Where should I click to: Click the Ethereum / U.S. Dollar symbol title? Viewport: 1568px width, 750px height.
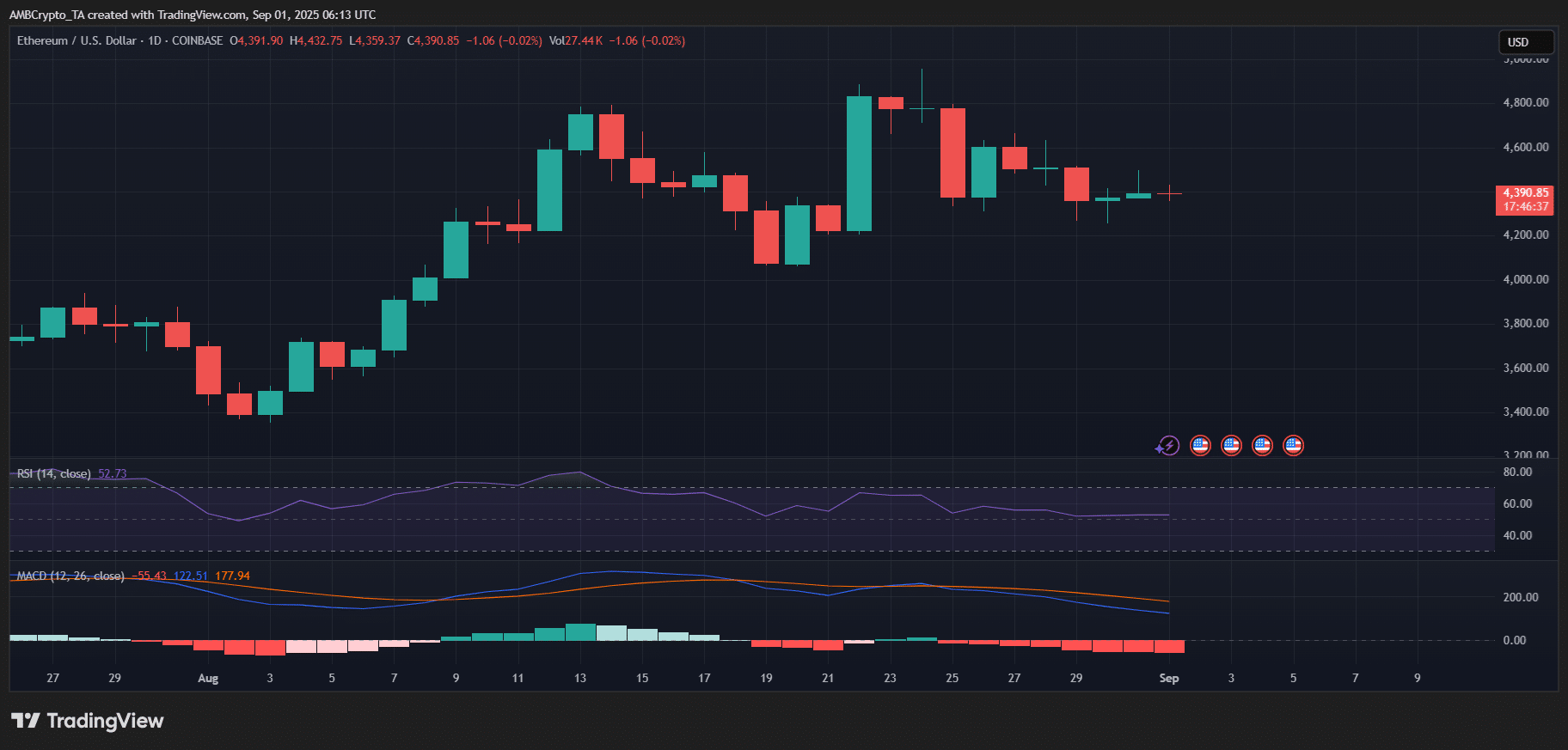(x=77, y=40)
